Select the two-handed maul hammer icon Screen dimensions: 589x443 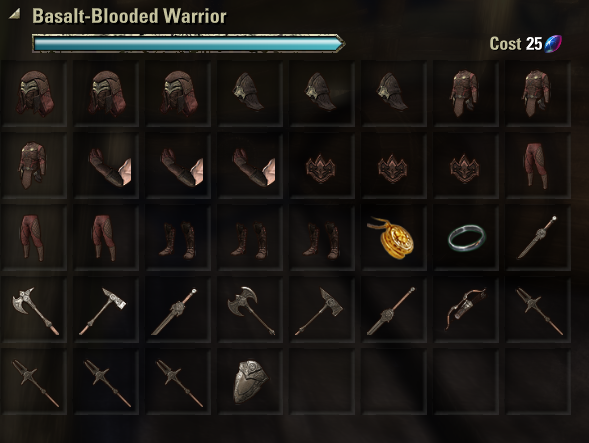[322, 310]
